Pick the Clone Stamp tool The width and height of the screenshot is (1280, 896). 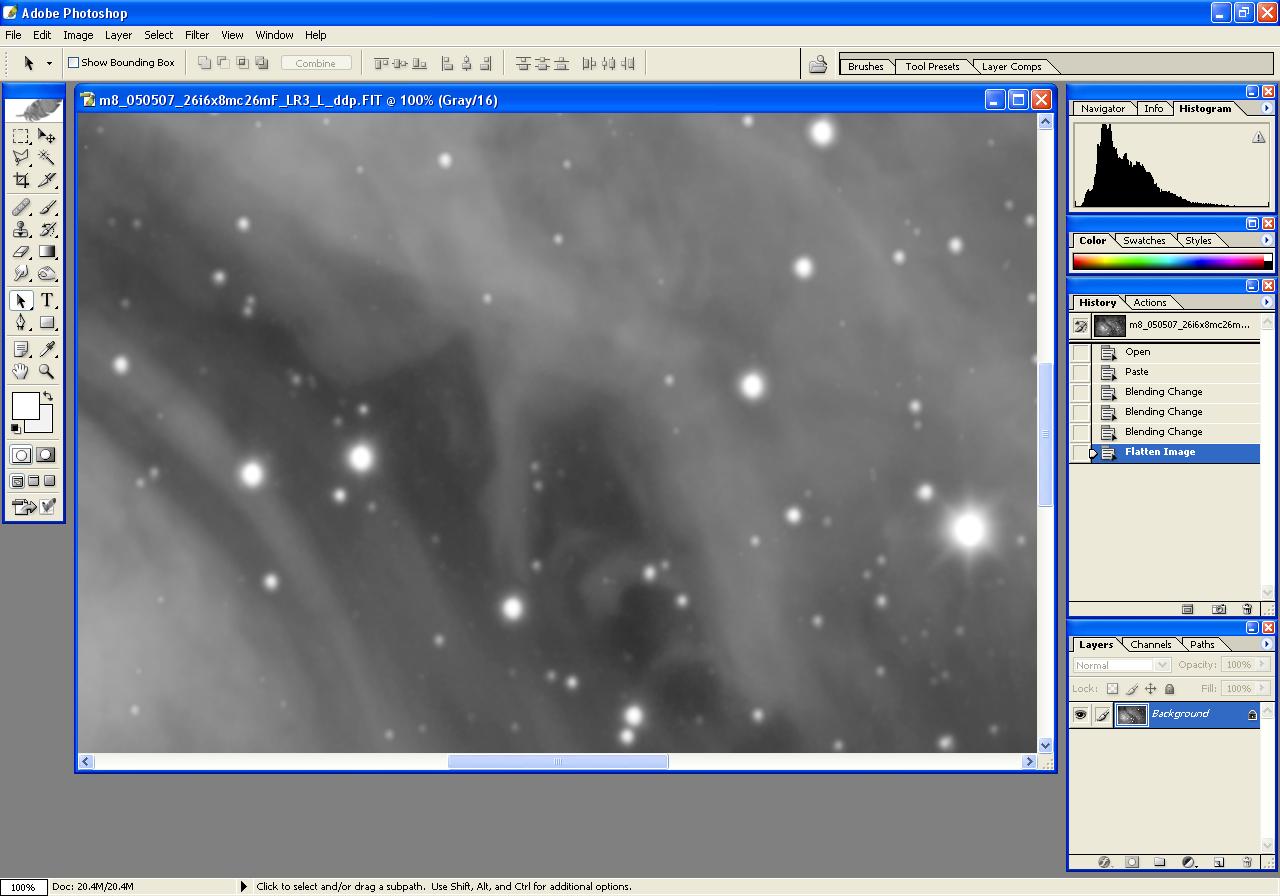[x=21, y=230]
